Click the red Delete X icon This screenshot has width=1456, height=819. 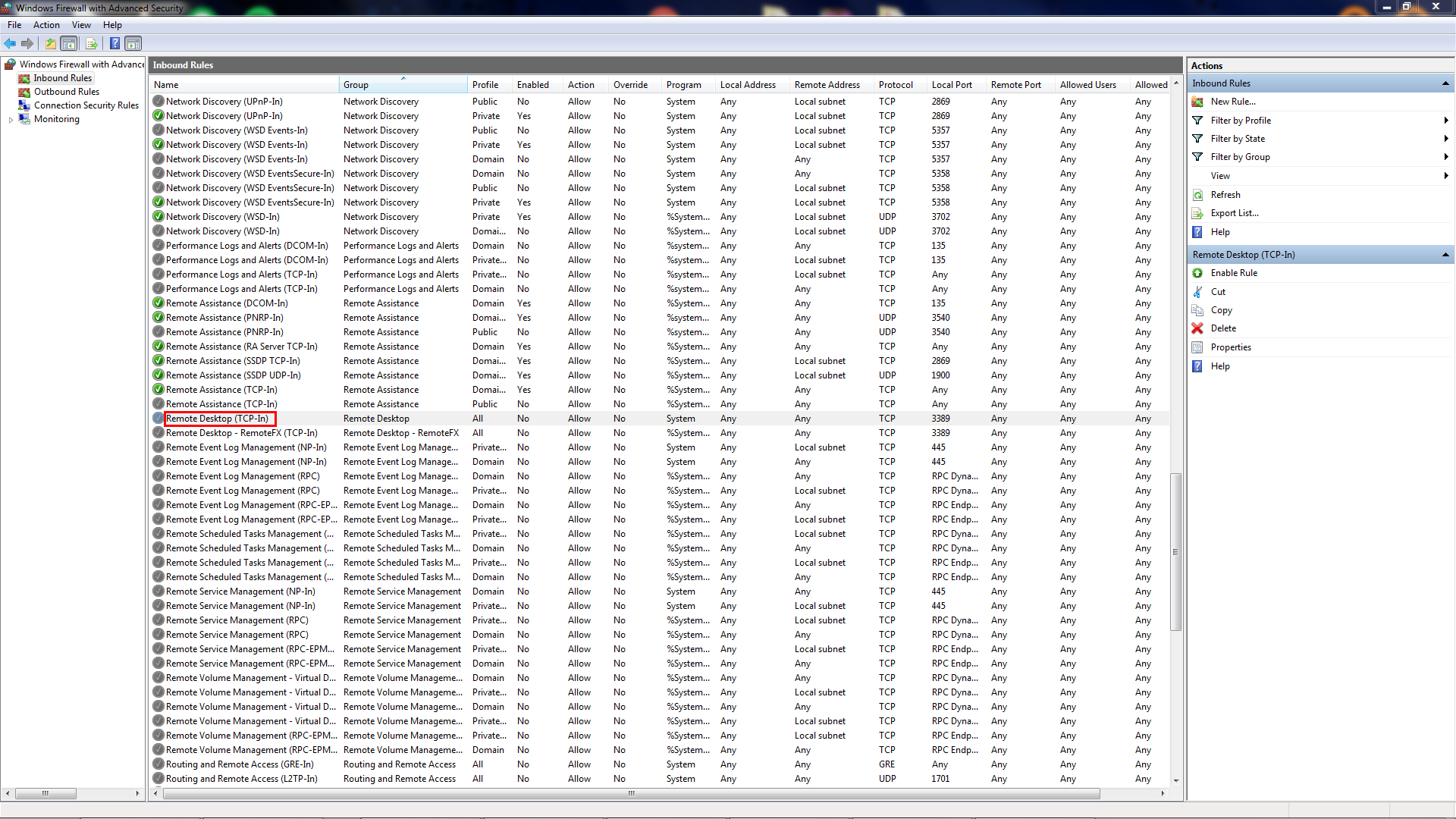(x=1197, y=328)
